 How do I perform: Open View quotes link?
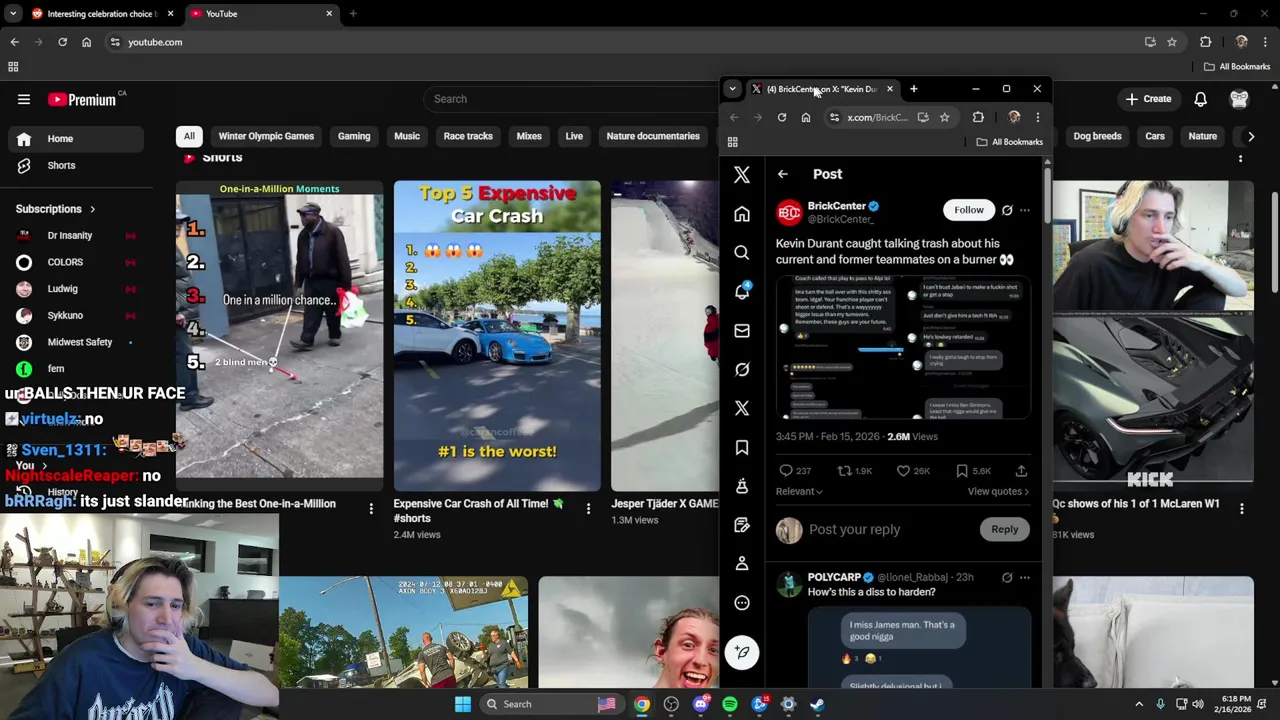pos(998,492)
